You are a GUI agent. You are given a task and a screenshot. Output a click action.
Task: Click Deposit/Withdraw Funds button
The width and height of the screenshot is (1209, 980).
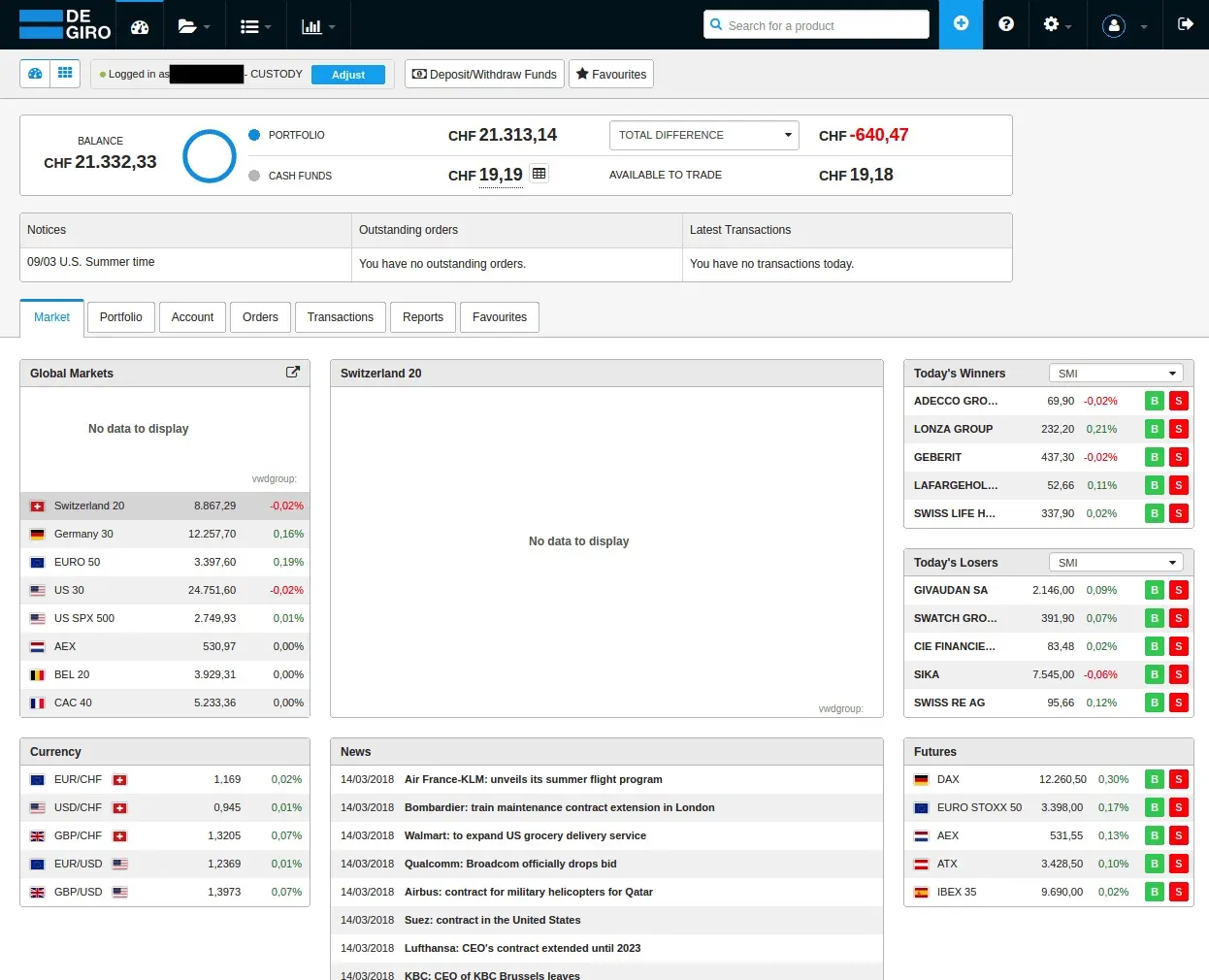click(x=484, y=74)
